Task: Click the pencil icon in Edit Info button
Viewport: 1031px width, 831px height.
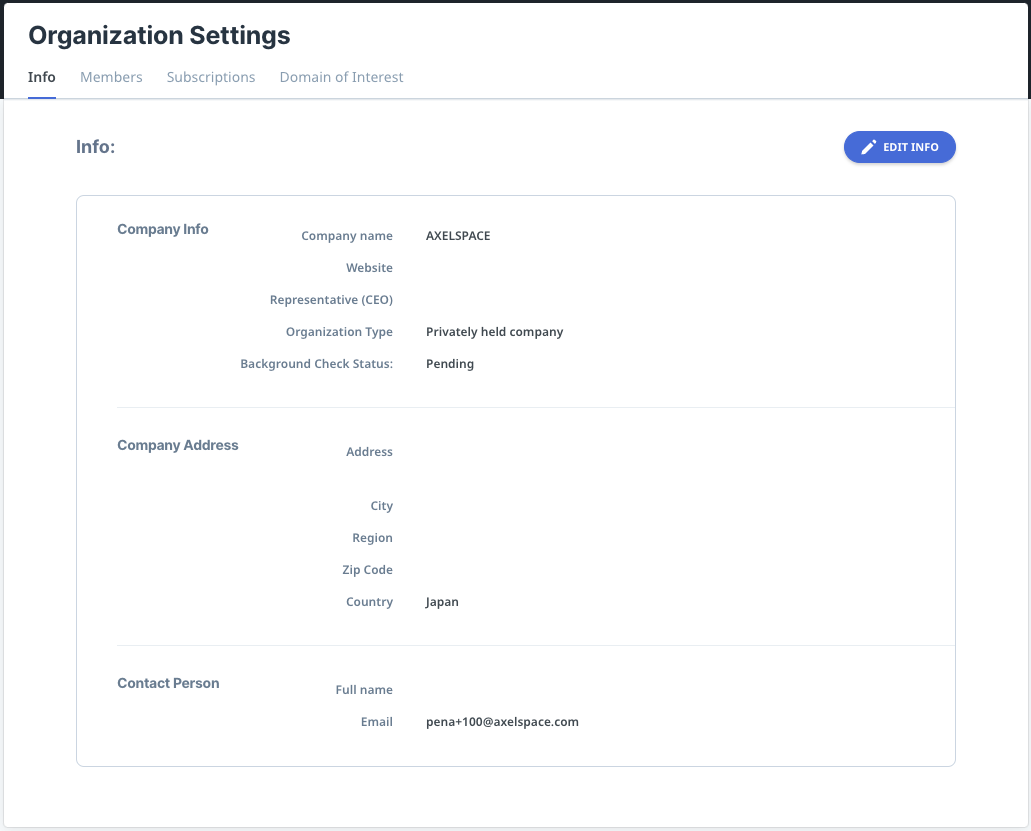Action: 869,147
